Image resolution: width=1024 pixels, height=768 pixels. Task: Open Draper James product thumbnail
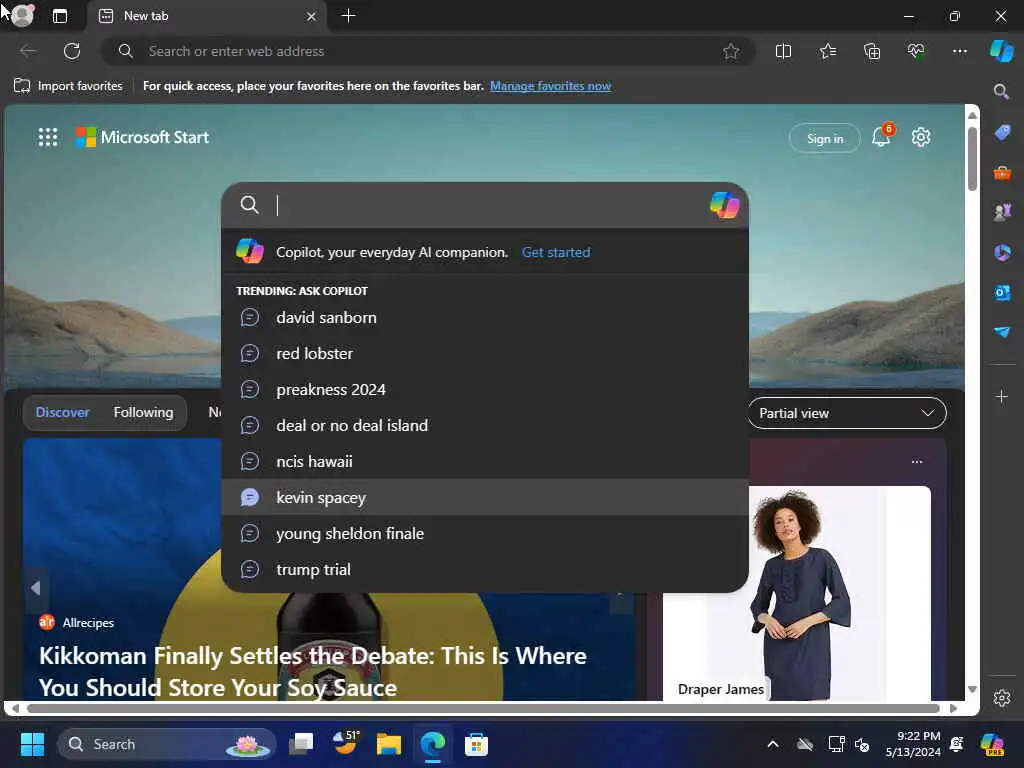797,593
